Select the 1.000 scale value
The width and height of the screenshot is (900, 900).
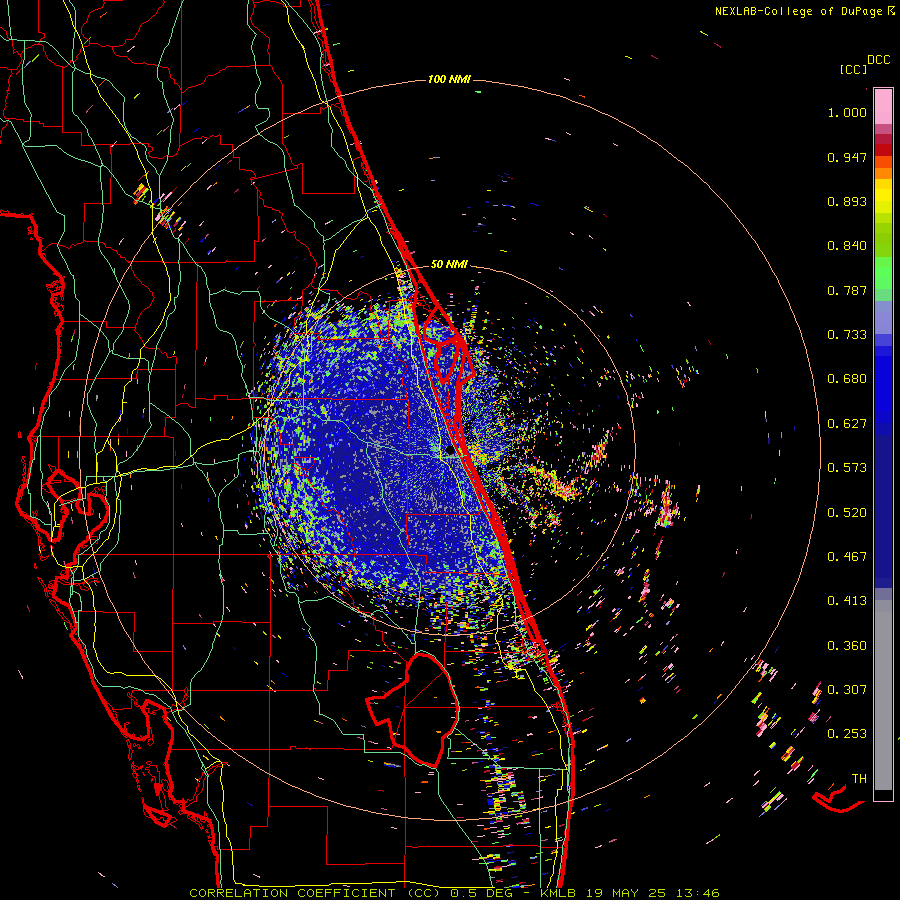coord(847,112)
